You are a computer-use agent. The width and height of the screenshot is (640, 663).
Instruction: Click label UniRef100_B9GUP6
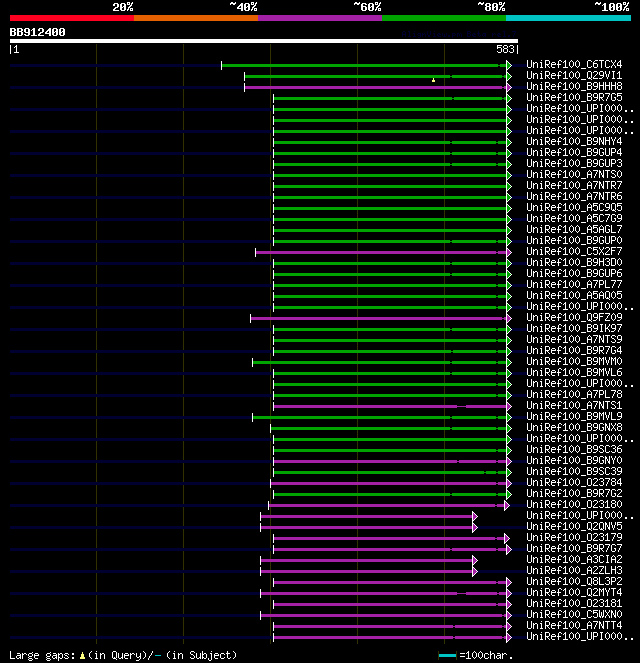[x=574, y=274]
